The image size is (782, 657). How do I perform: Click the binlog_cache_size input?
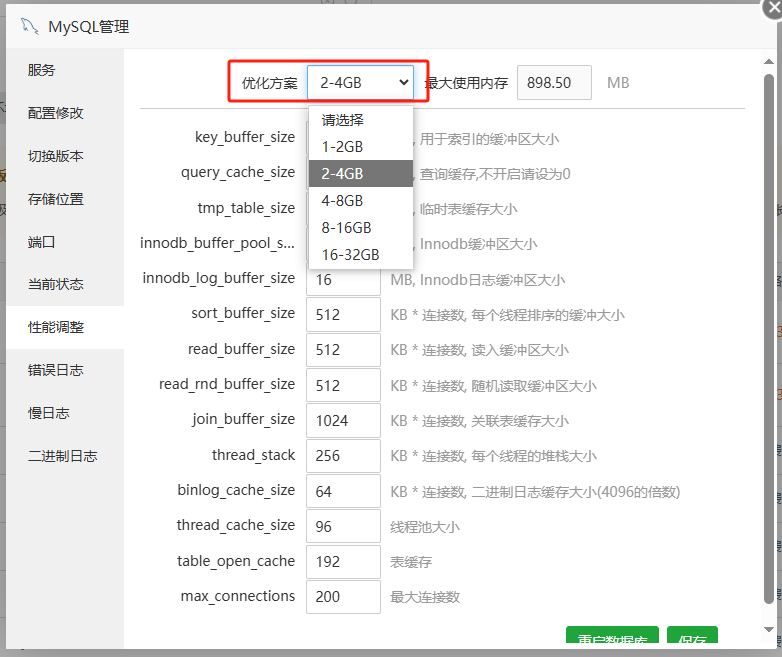tap(343, 491)
